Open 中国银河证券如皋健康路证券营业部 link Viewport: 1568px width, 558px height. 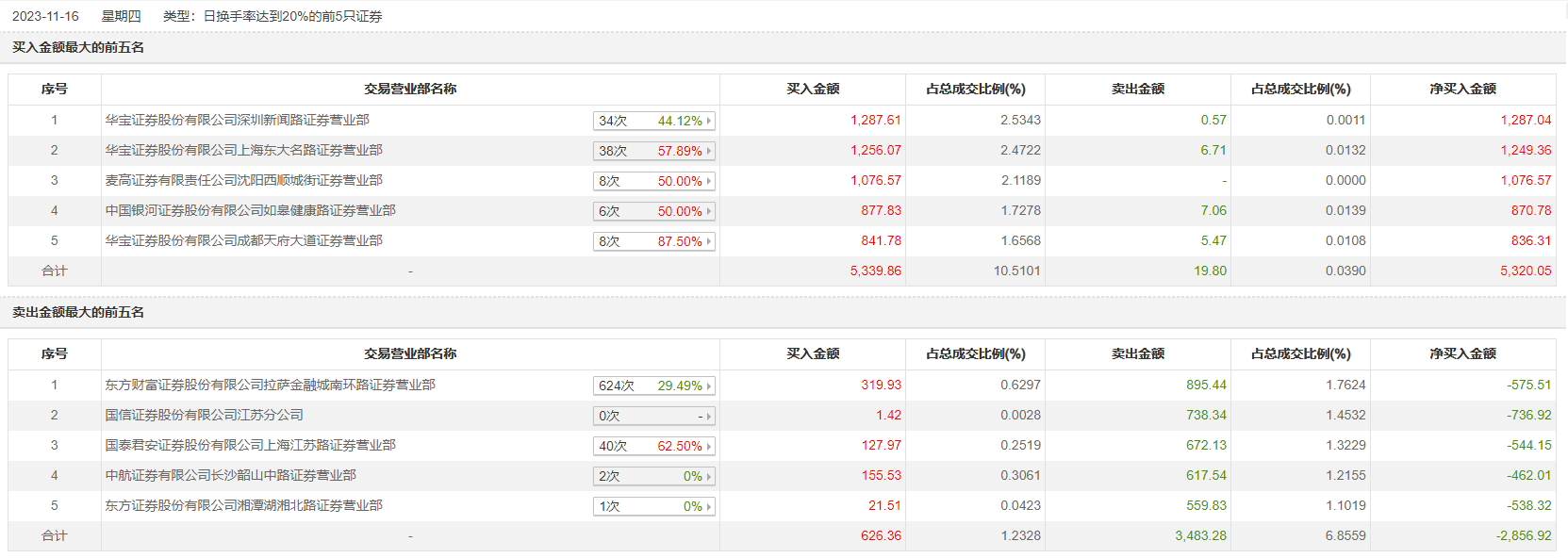tap(250, 210)
